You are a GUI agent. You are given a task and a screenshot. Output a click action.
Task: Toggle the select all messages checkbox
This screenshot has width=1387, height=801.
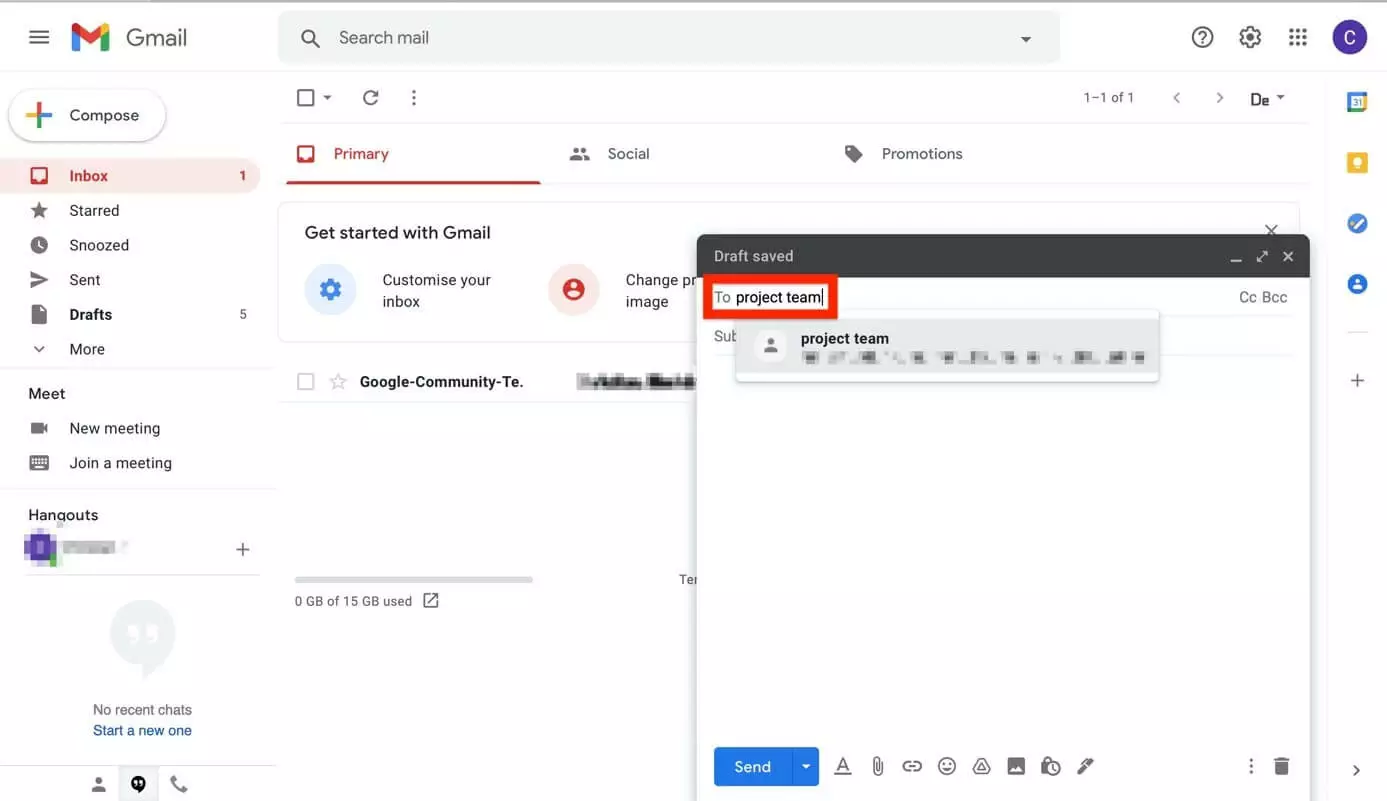(306, 97)
